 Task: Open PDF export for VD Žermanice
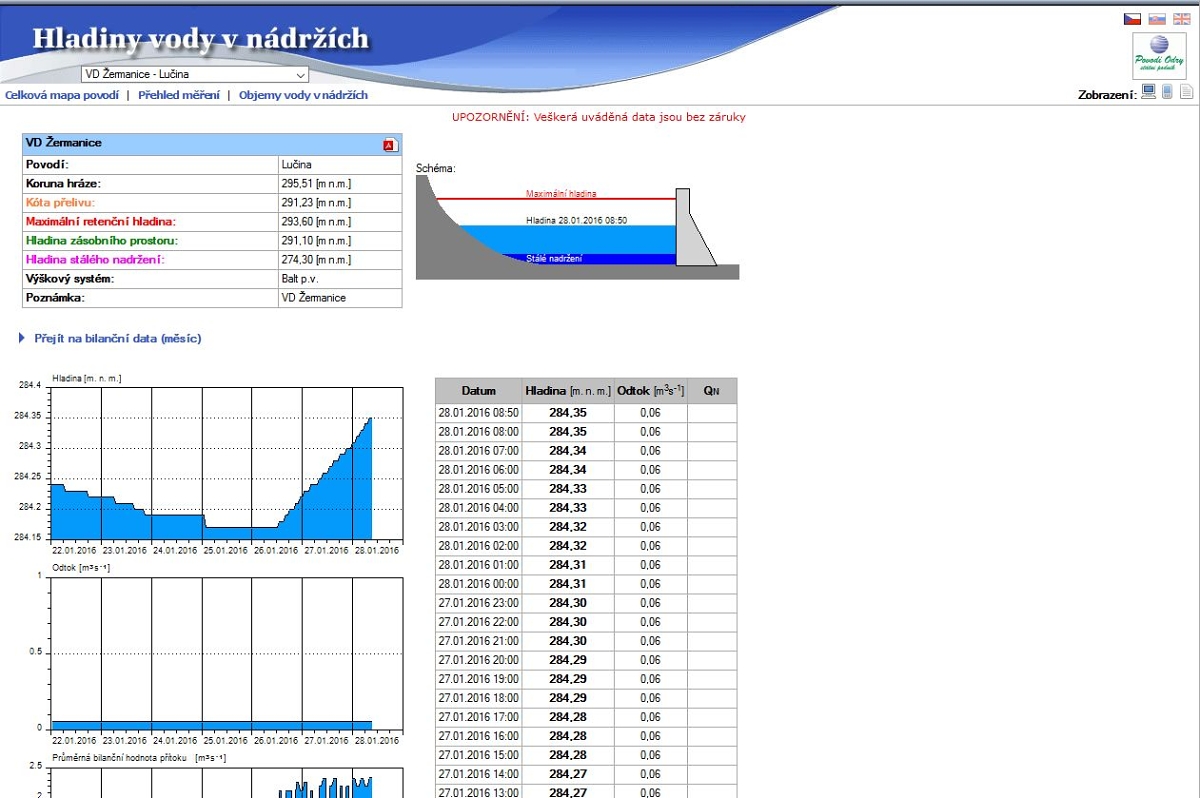pyautogui.click(x=390, y=145)
